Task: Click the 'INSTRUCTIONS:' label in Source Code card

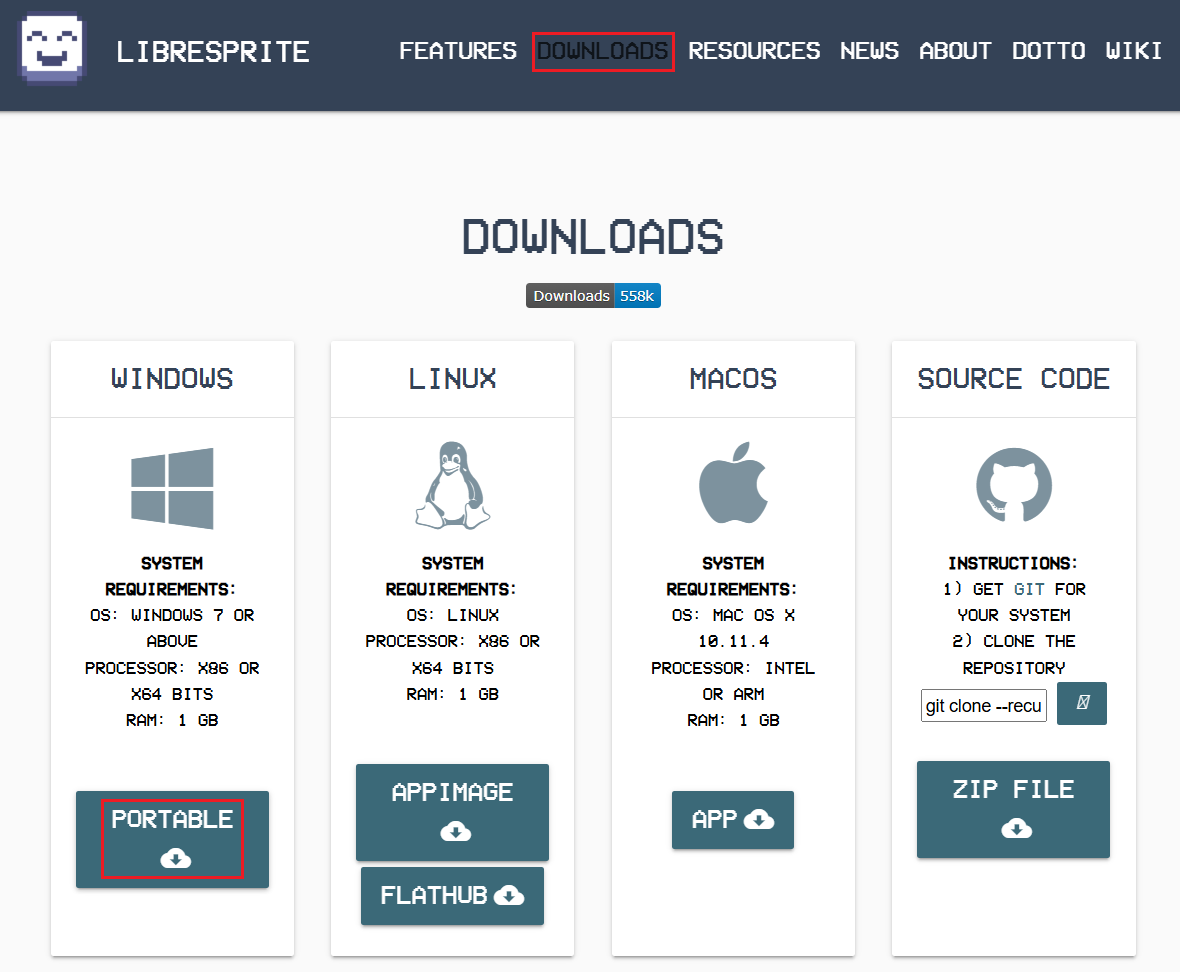Action: 1013,563
